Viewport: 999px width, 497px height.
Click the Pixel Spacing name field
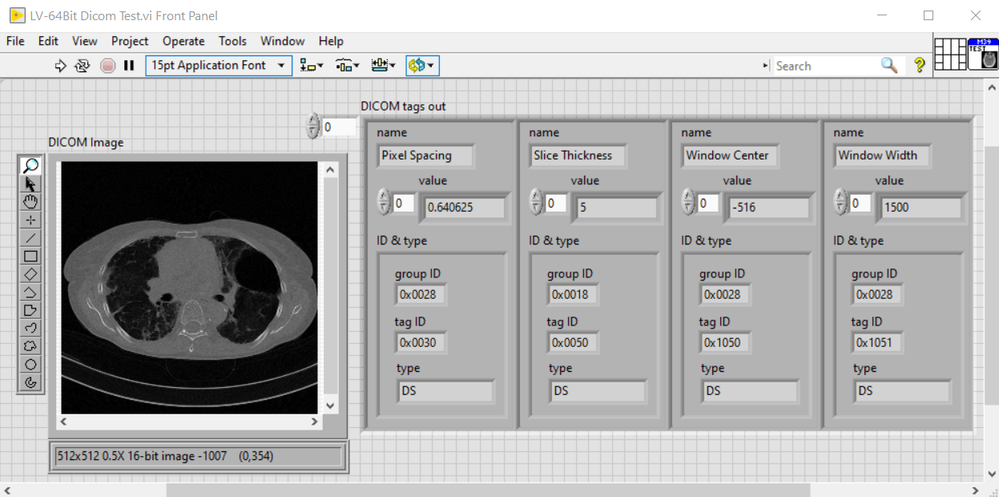tap(426, 155)
